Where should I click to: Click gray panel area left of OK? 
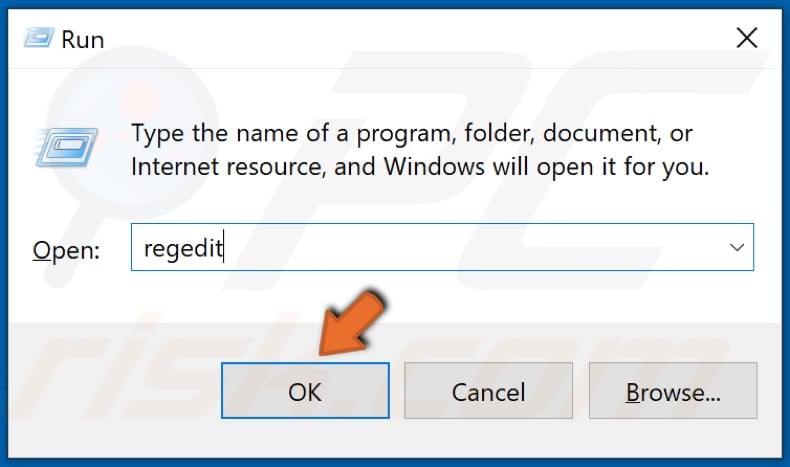coord(113,390)
